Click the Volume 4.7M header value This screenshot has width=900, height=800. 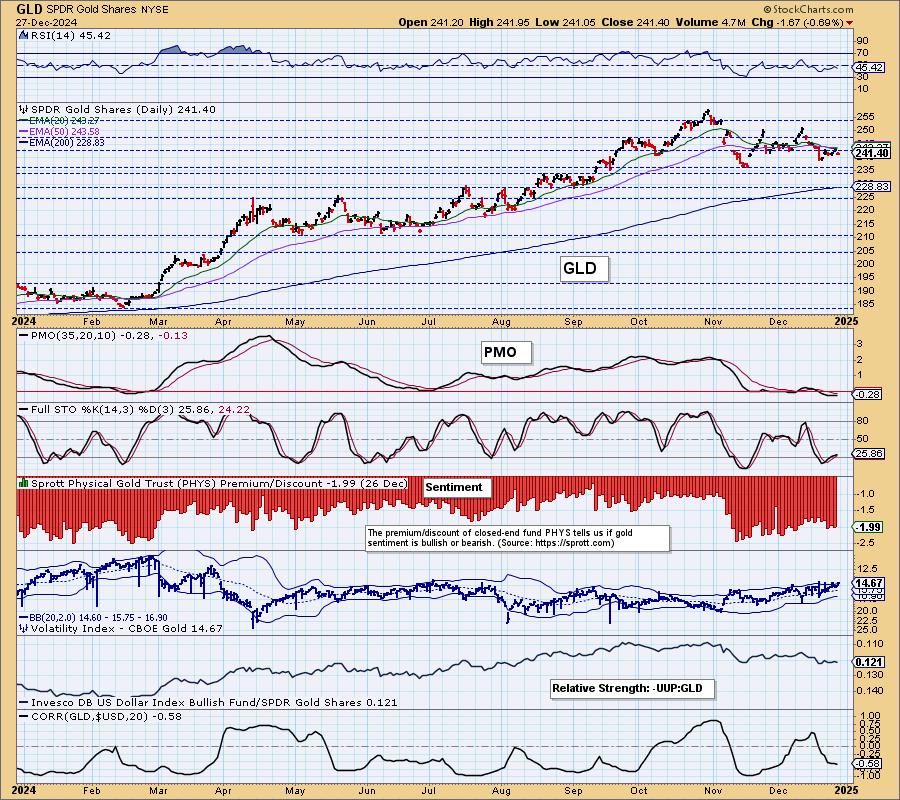tap(710, 22)
